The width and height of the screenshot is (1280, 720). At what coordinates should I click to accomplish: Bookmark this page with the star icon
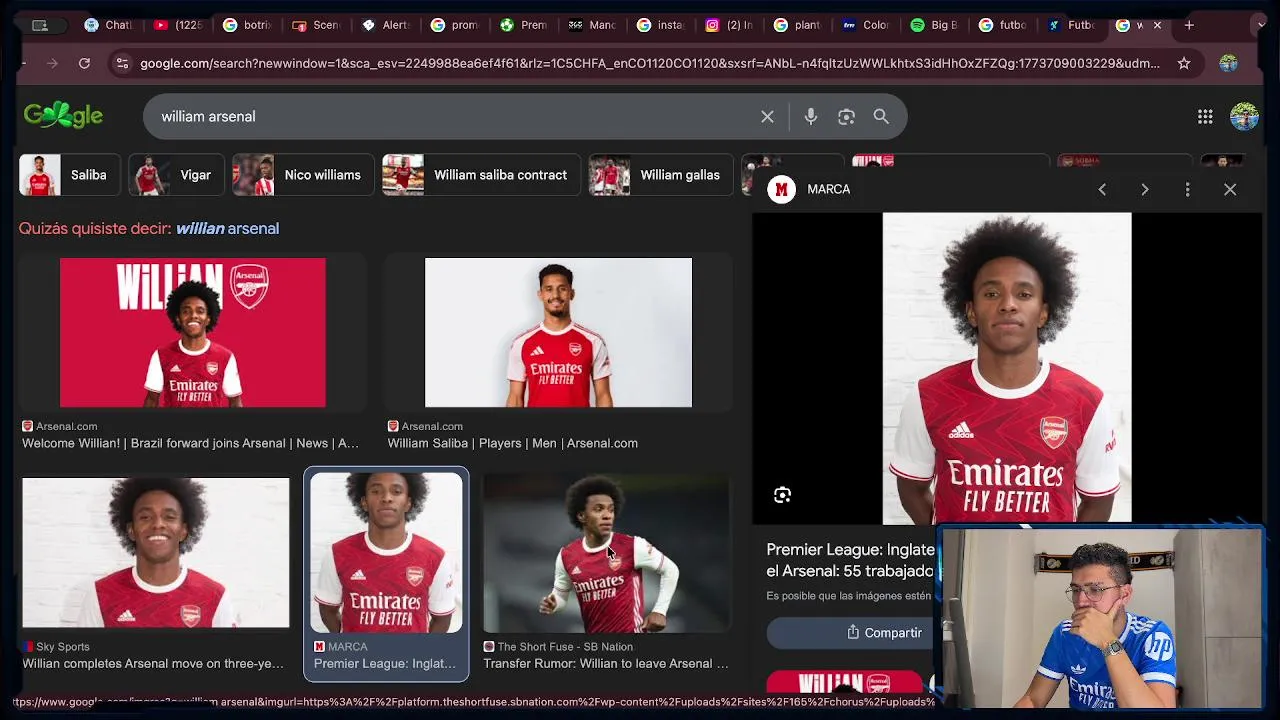pyautogui.click(x=1184, y=63)
